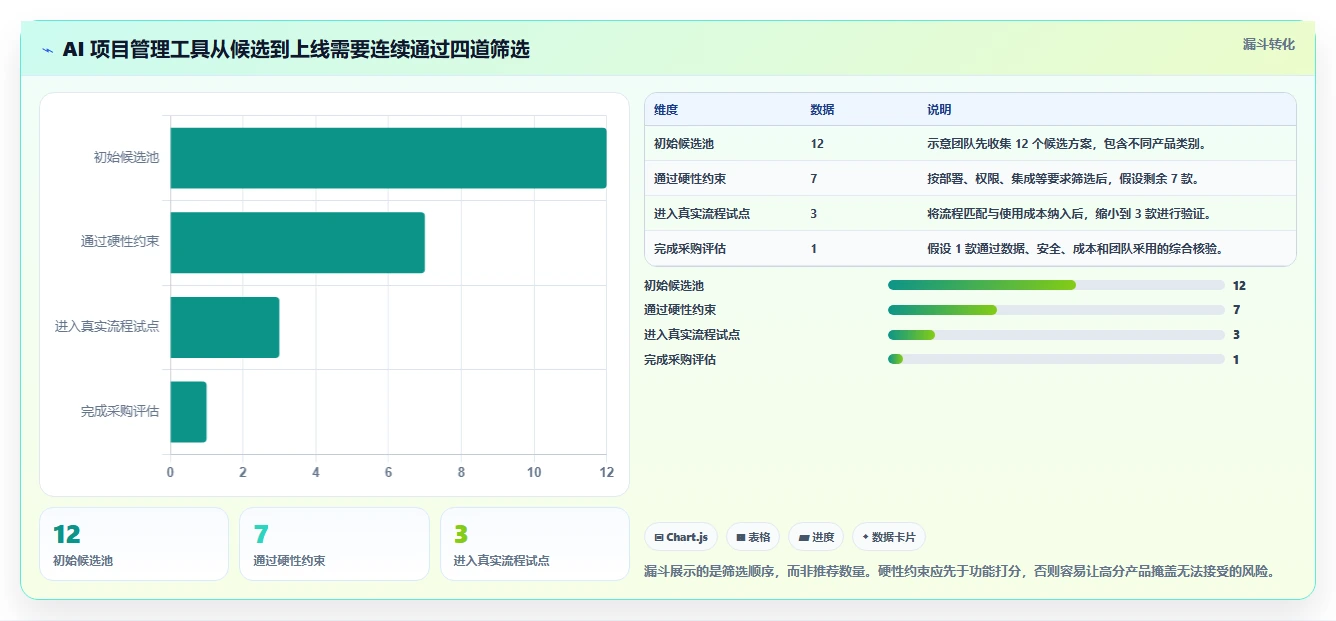
Task: Click 通过硬性约束 label on chart y-axis
Action: [x=120, y=242]
